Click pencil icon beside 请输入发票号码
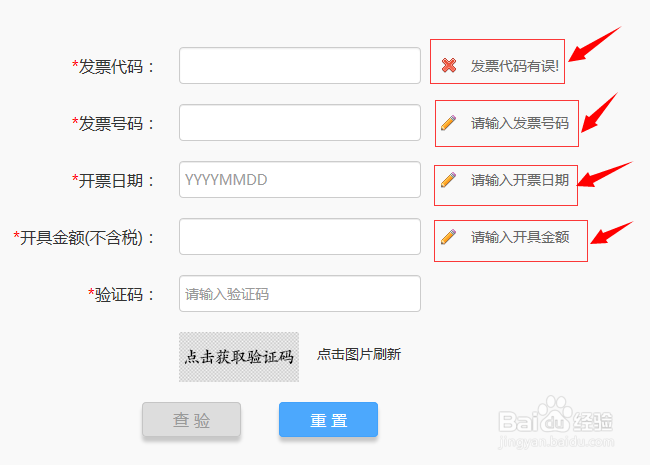650x465 pixels. [449, 123]
